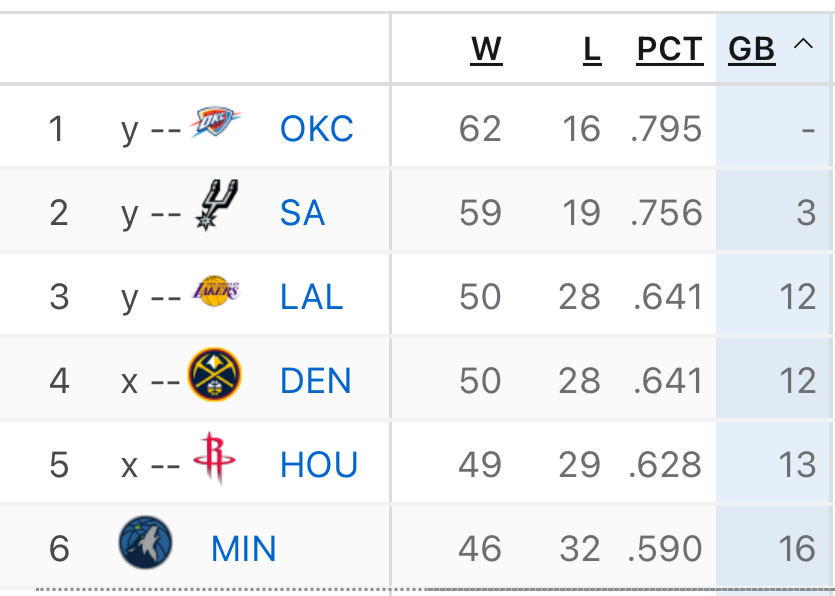Viewport: 835px width, 596px height.
Task: Click the Los Angeles Lakers logo
Action: (x=216, y=291)
